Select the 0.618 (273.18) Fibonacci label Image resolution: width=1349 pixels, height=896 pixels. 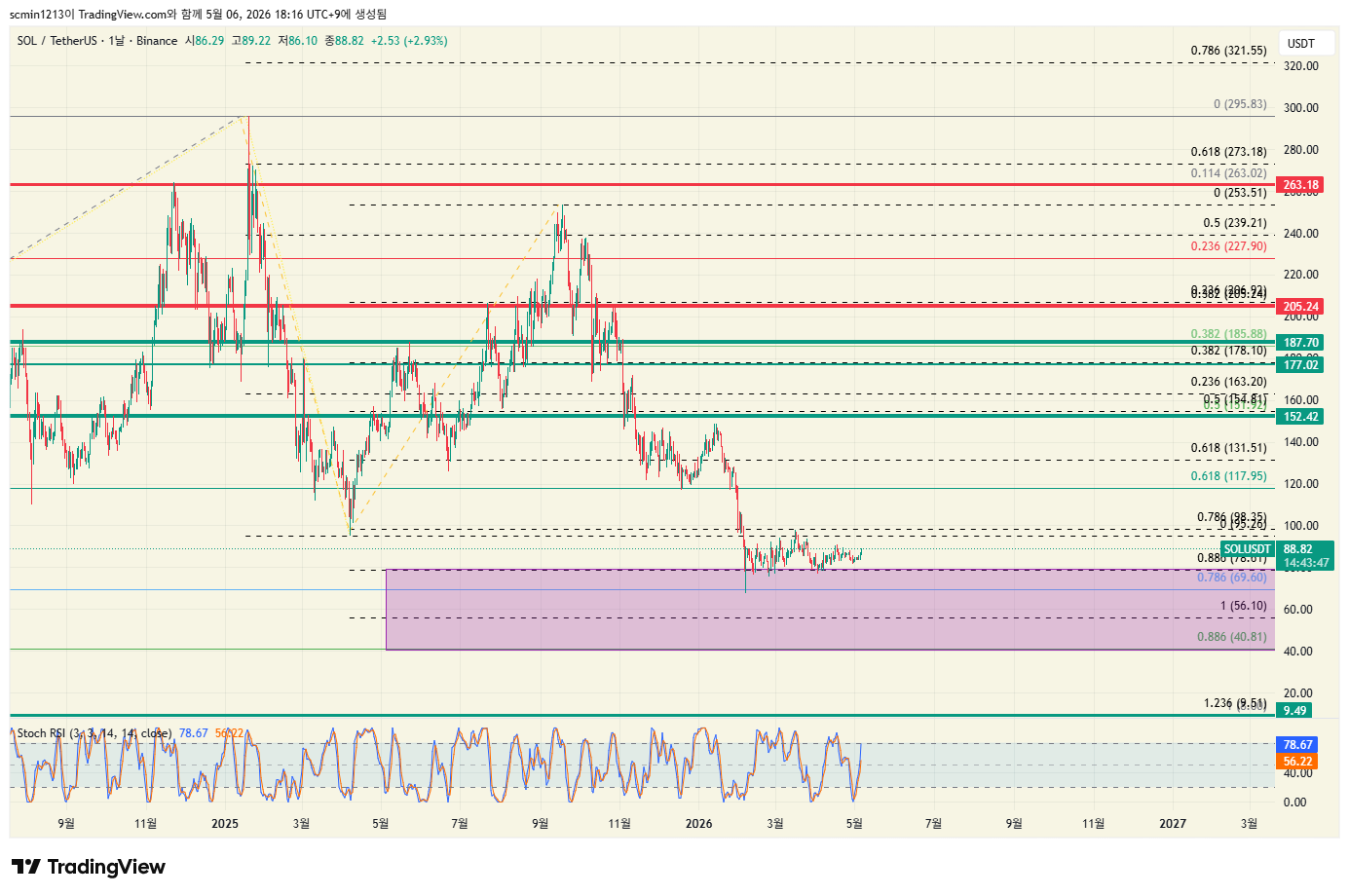point(1229,152)
